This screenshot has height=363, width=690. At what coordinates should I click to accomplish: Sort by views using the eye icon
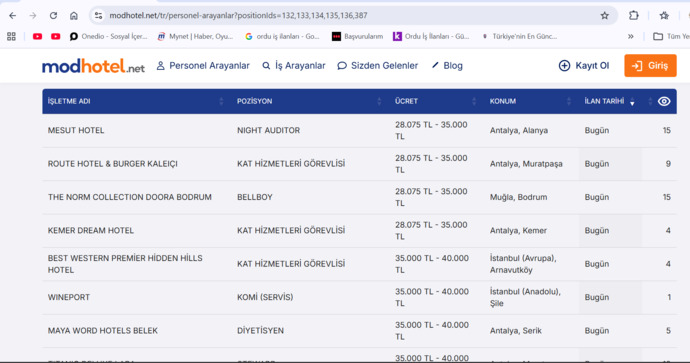(664, 101)
